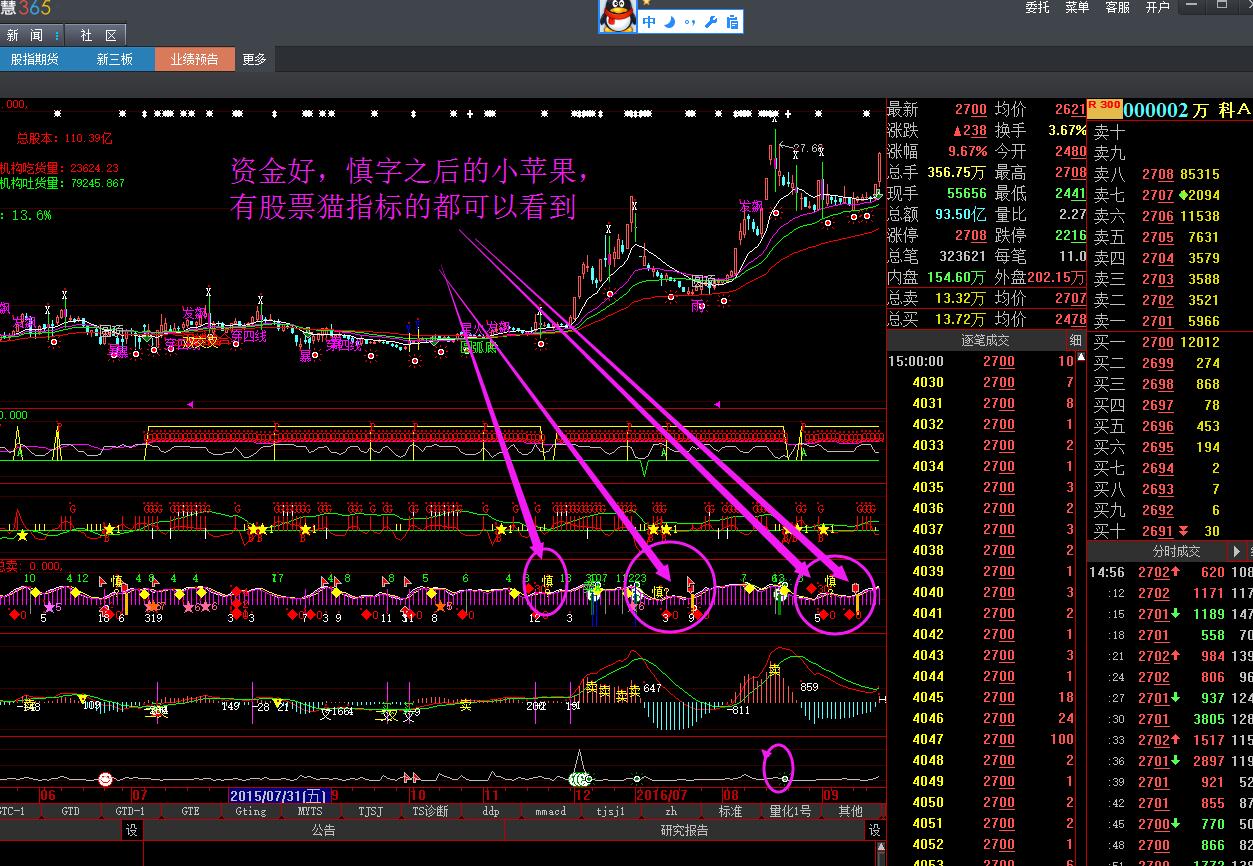Select the TS诊断 indicator tab
The width and height of the screenshot is (1253, 866).
click(x=431, y=811)
